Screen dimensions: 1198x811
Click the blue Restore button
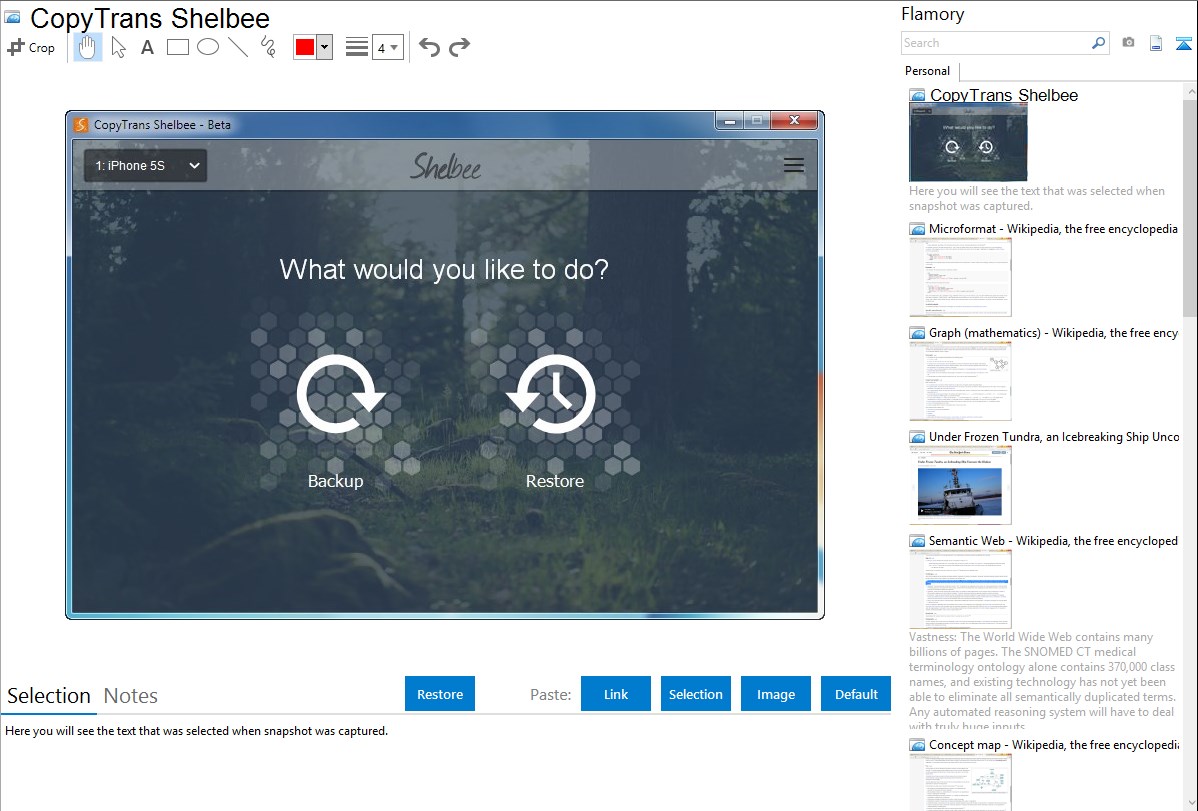pyautogui.click(x=440, y=694)
